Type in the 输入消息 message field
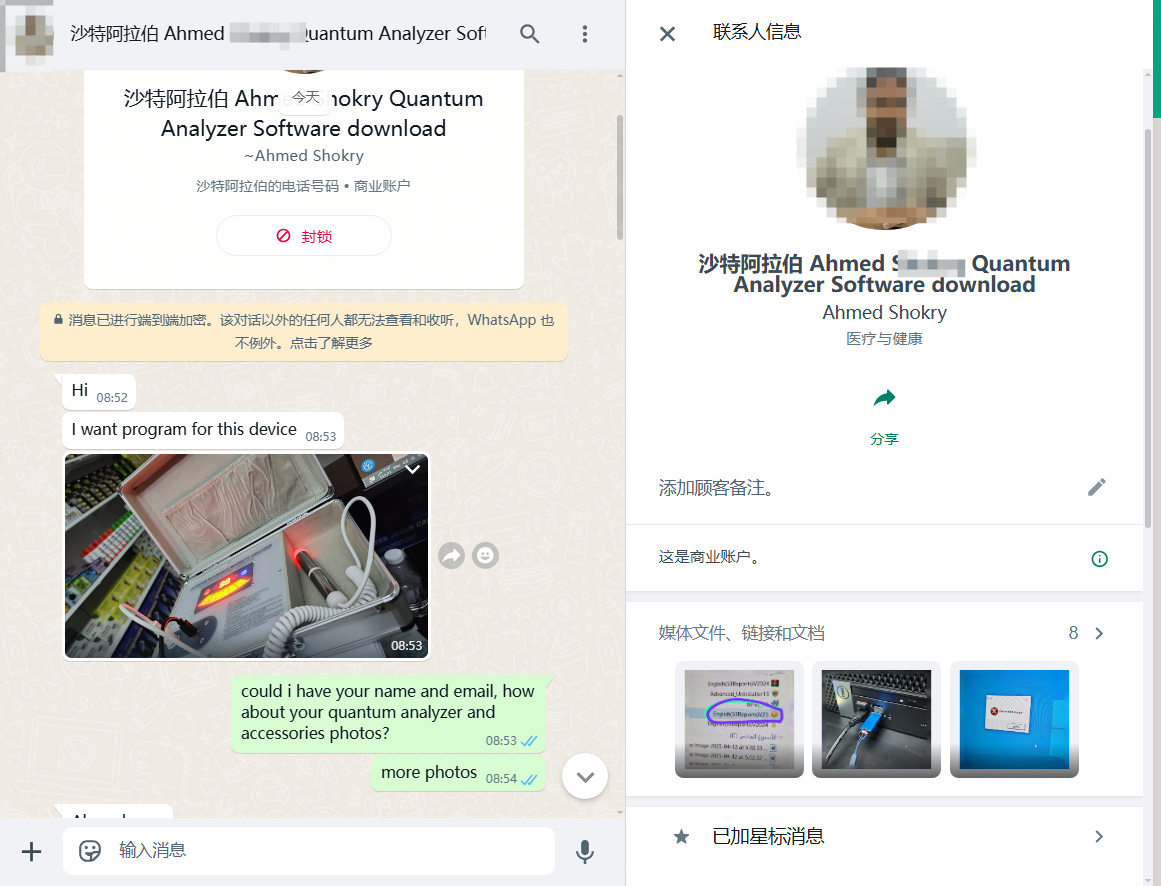The height and width of the screenshot is (886, 1161). (x=330, y=851)
